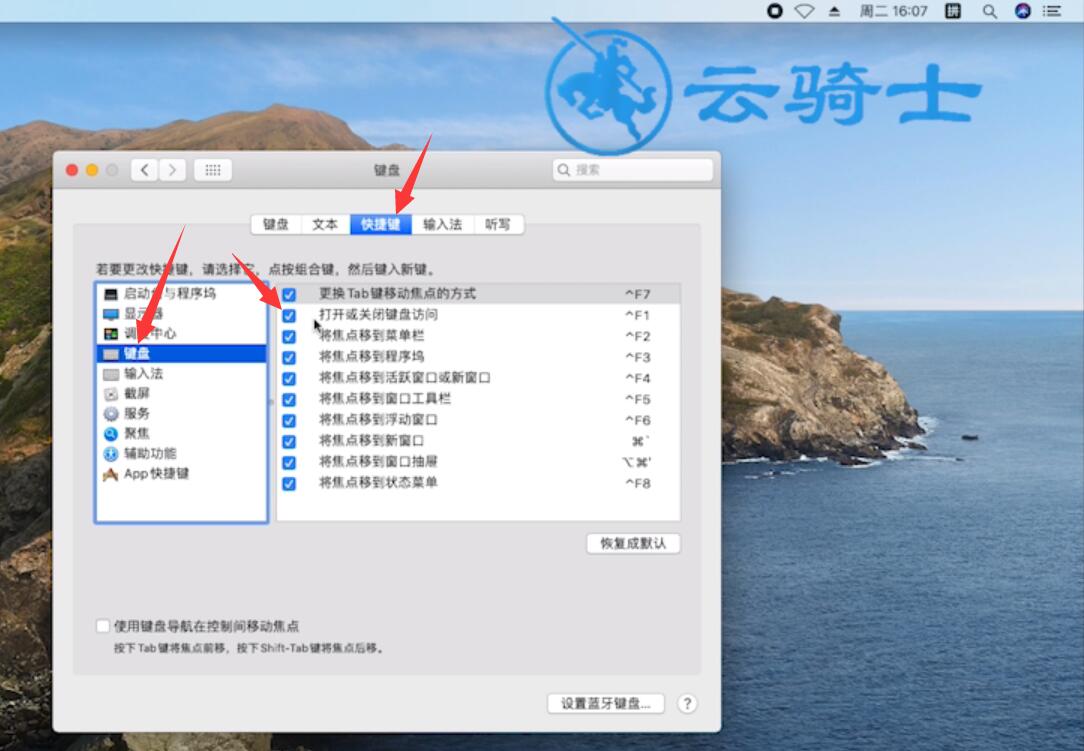Screen dimensions: 1084x751
Task: Toggle 将焦点移到窗口工具栏 checkbox
Action: coord(289,400)
